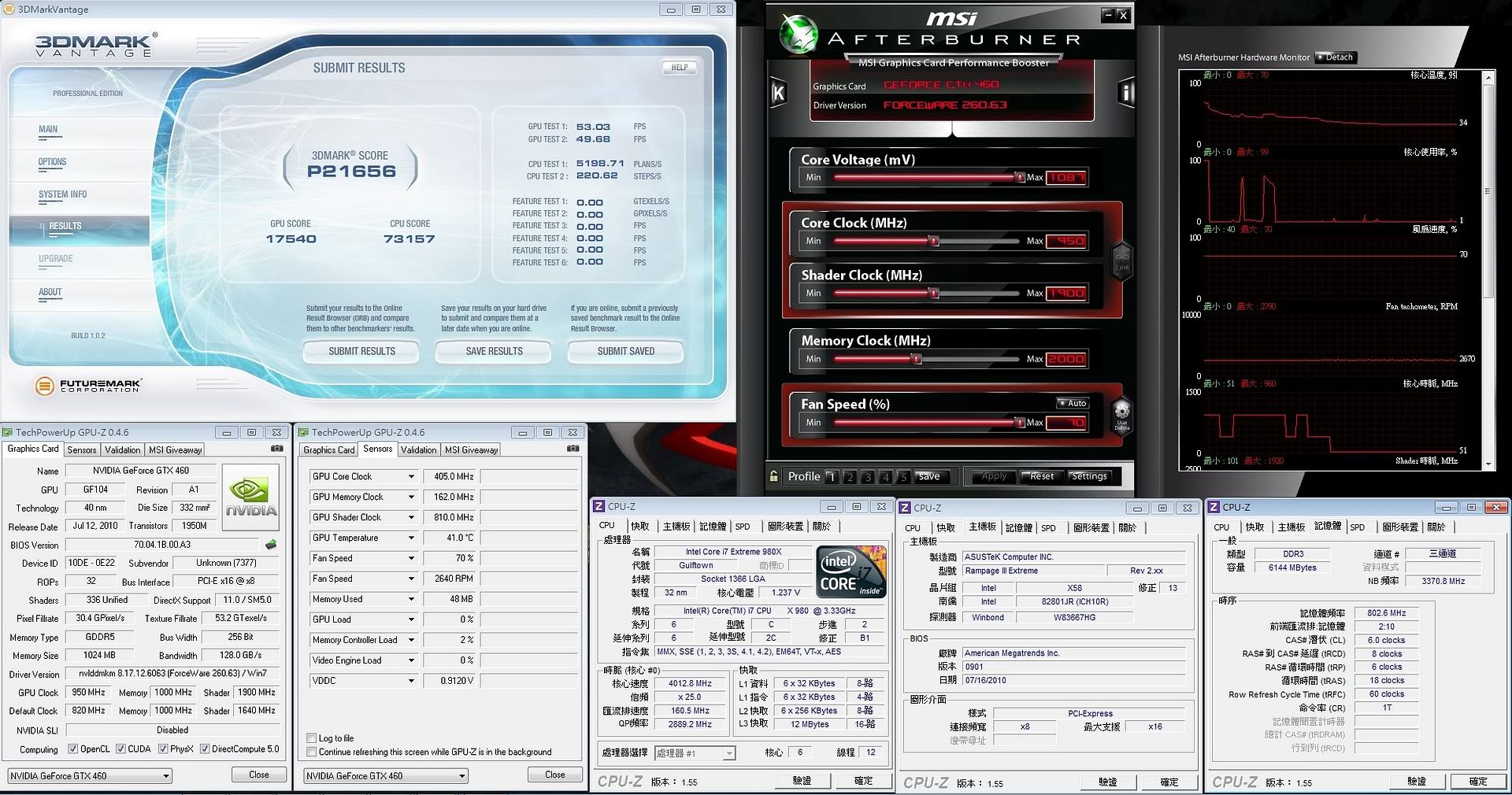Click screenshot camera icon in GPU-Z Sensors window

573,449
